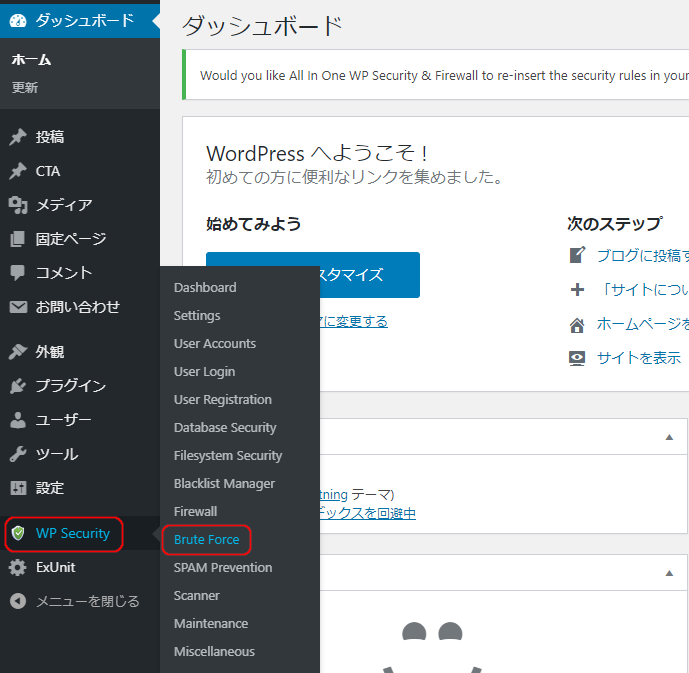Click the media icon beside メディア
The width and height of the screenshot is (689, 673).
click(x=18, y=205)
